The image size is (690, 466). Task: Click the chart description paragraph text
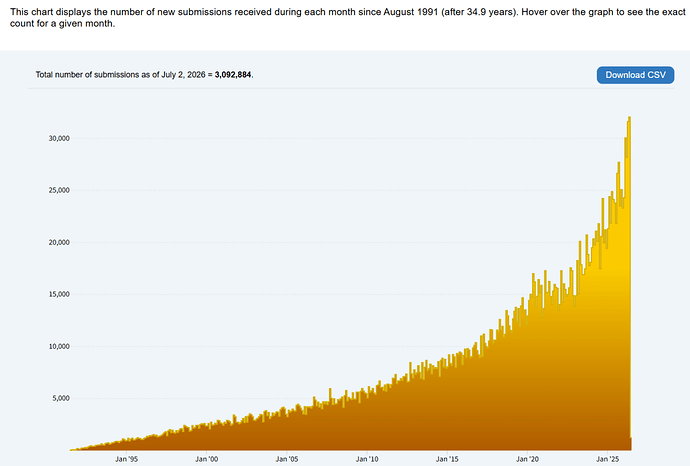[x=348, y=18]
